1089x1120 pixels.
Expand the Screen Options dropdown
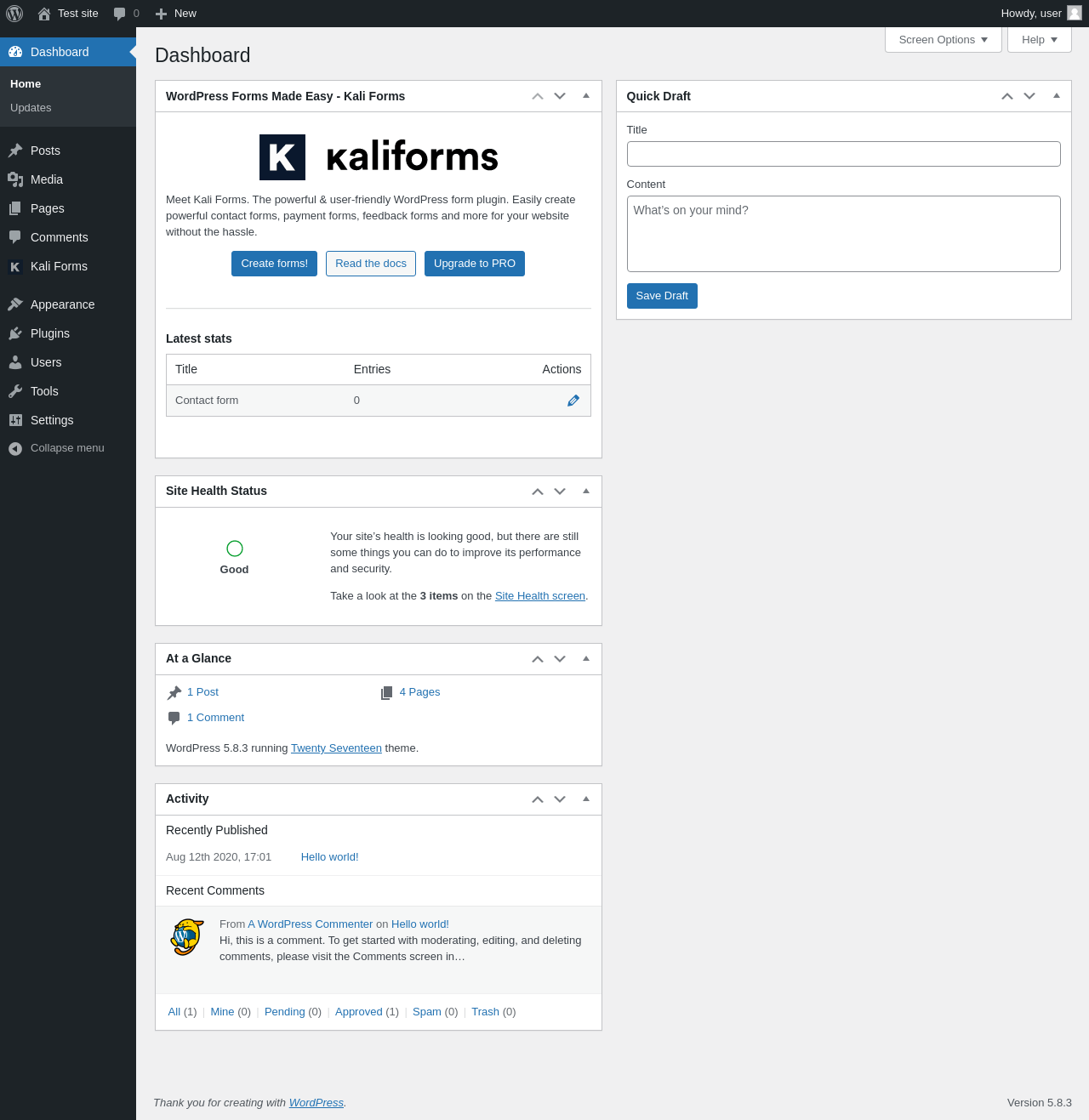pyautogui.click(x=944, y=40)
